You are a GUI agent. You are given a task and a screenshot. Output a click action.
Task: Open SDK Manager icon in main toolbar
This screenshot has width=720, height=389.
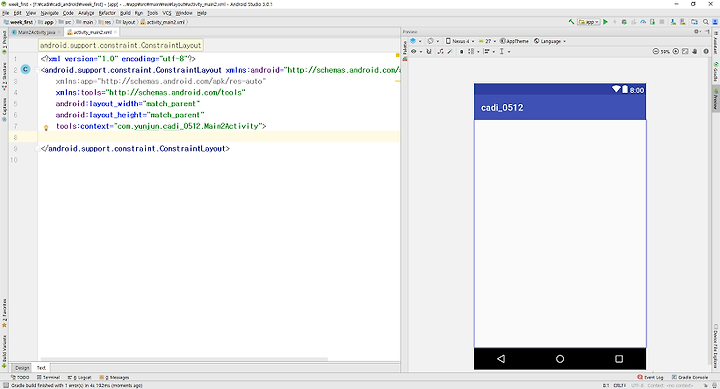683,22
